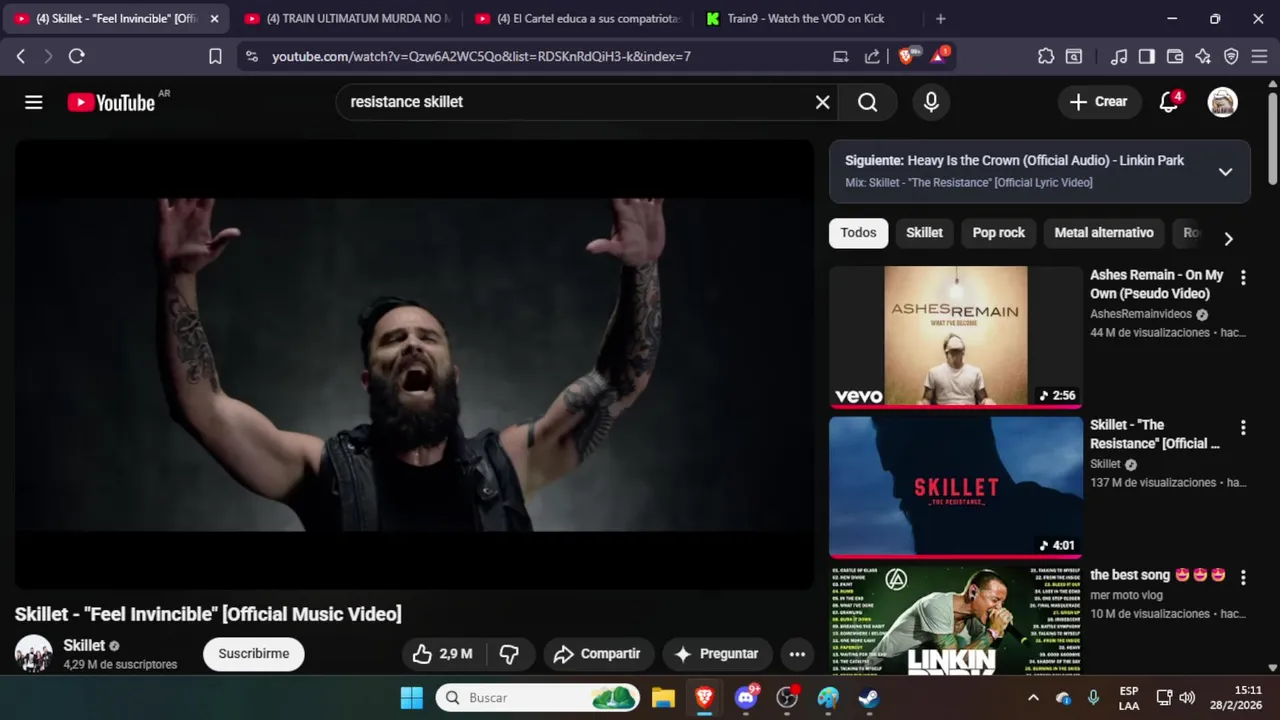Select the Todos filter chip
This screenshot has width=1280, height=720.
pos(858,233)
